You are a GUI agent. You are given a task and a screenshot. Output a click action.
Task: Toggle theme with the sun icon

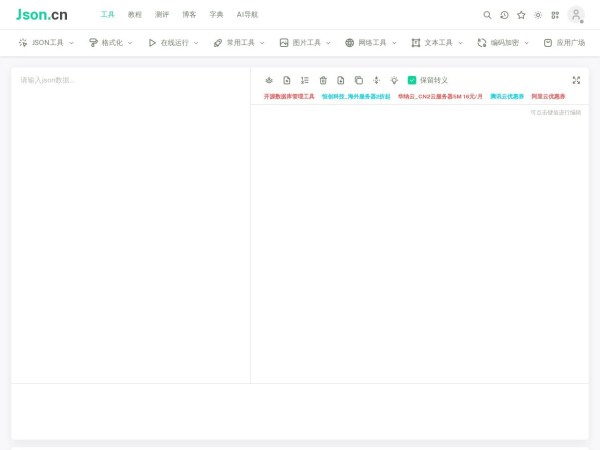pos(538,15)
